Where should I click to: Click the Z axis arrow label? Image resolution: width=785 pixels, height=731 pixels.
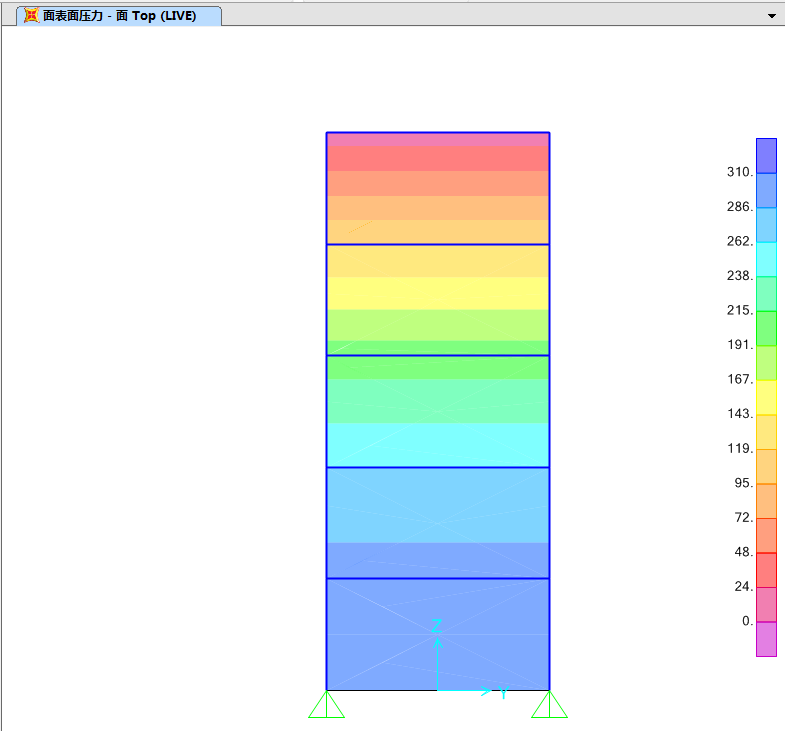click(x=436, y=626)
